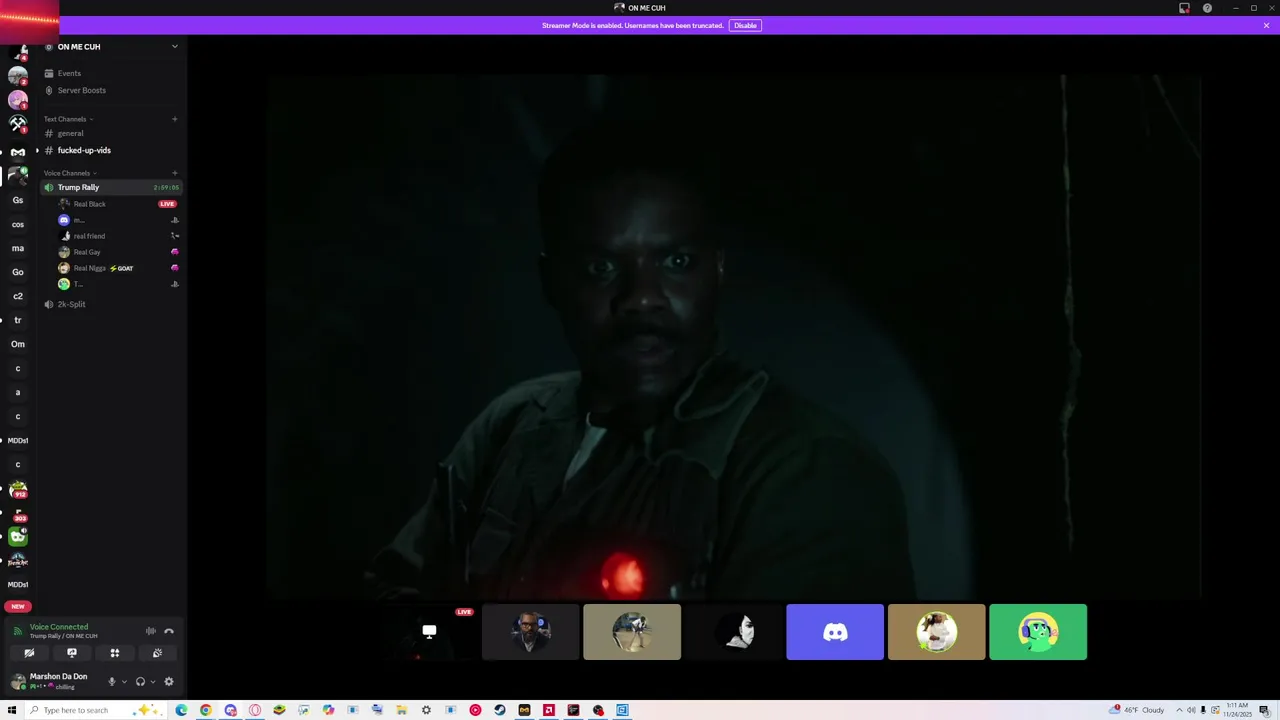Open headphone output options arrow

pyautogui.click(x=152, y=682)
